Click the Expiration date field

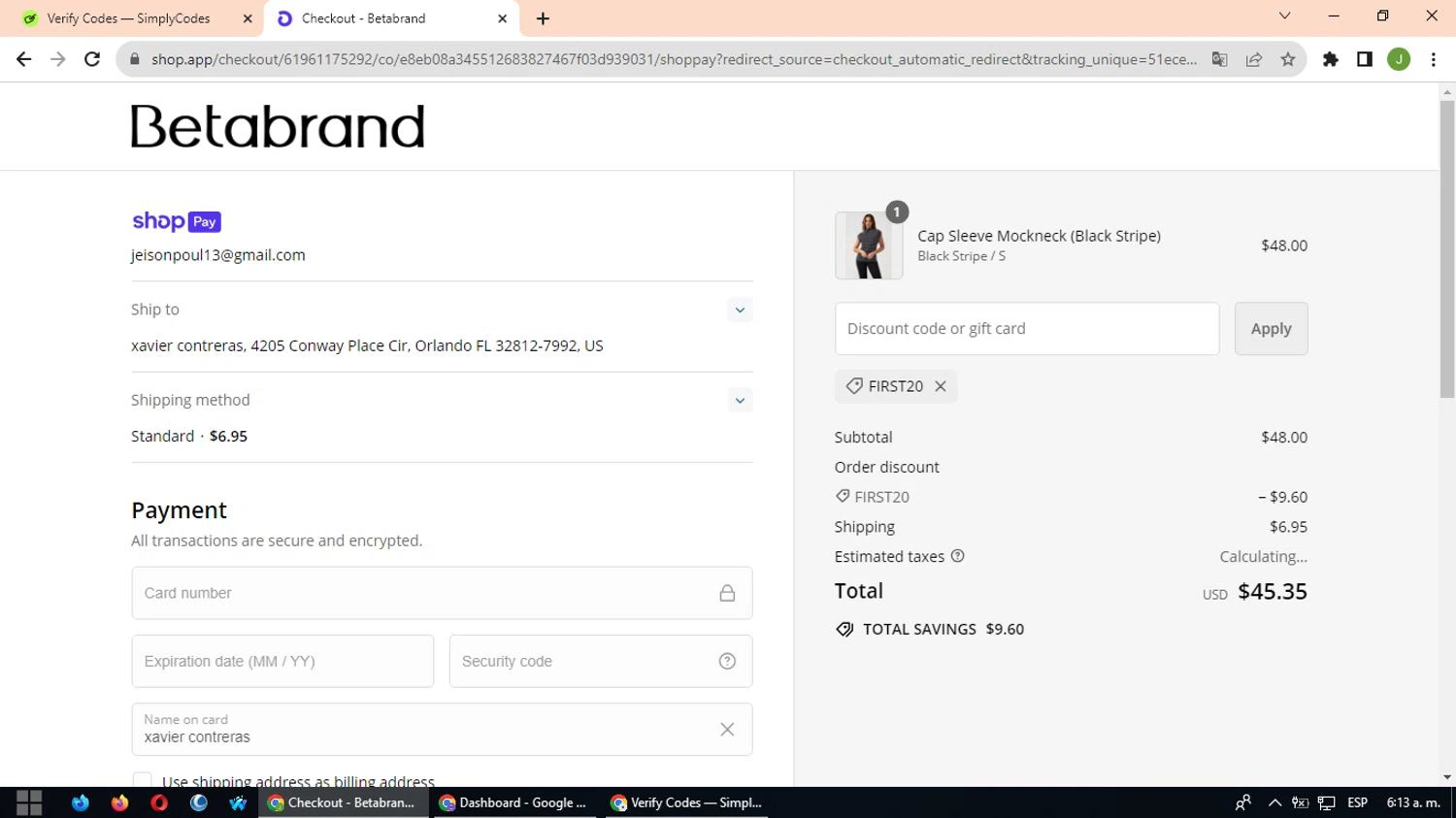282,662
